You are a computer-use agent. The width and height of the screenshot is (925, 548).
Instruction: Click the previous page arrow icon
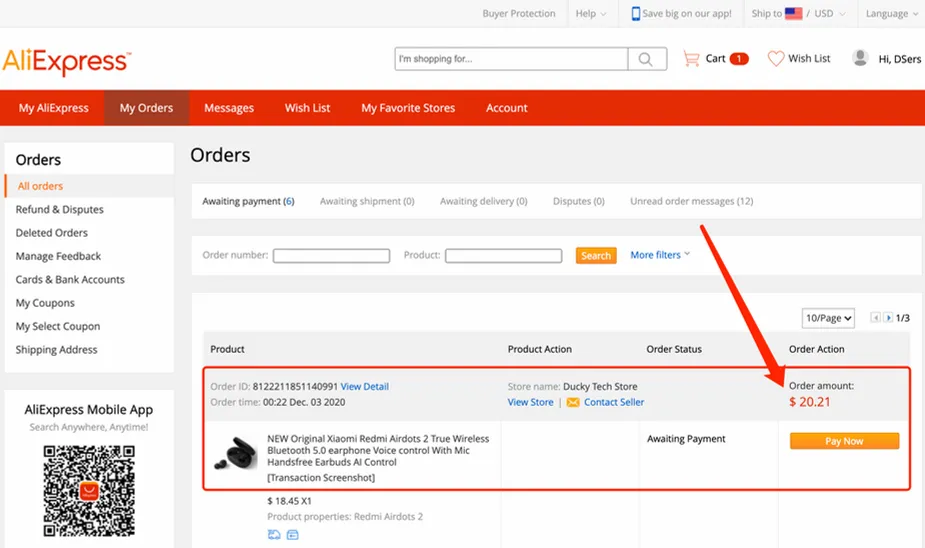pos(875,318)
